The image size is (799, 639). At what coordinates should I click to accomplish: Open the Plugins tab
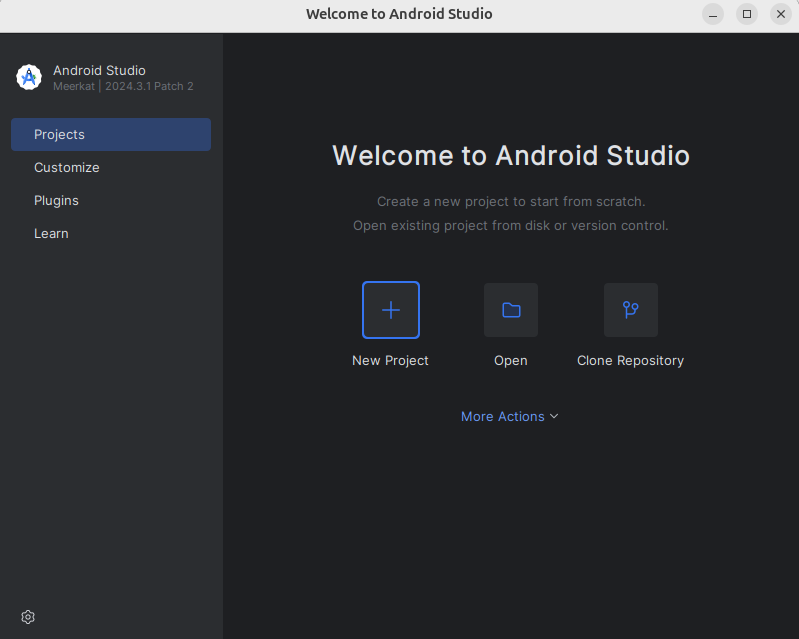pos(111,201)
